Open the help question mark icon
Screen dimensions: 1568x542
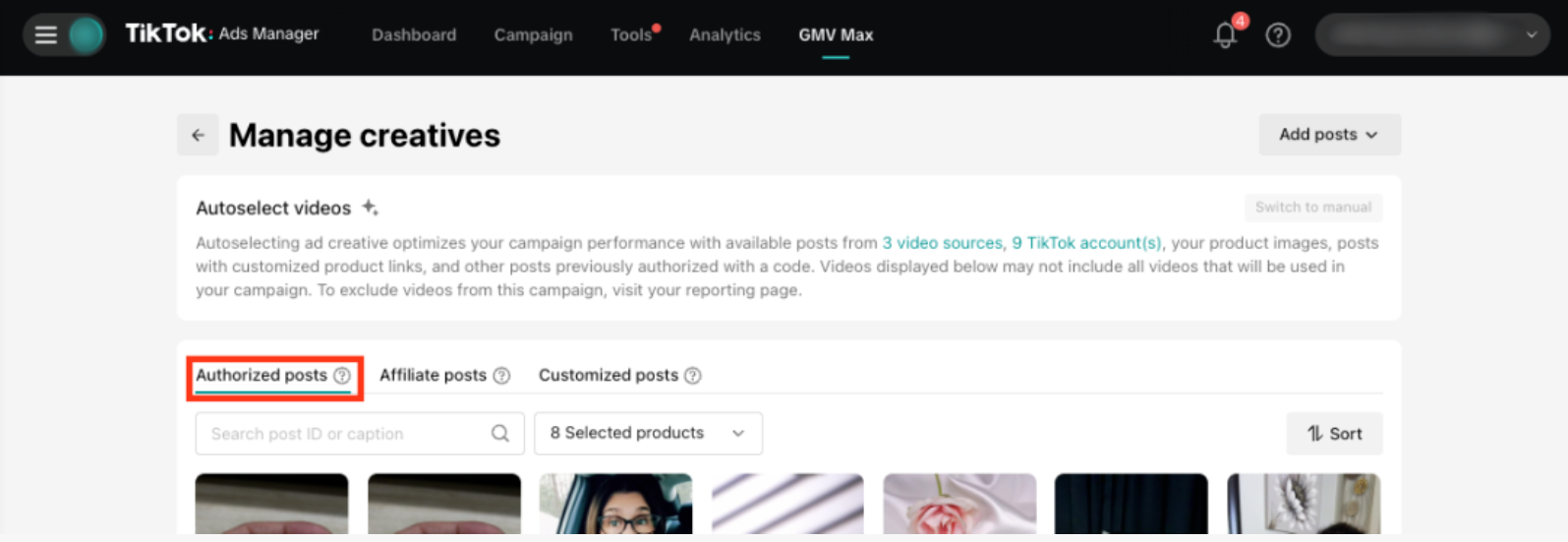coord(1278,35)
